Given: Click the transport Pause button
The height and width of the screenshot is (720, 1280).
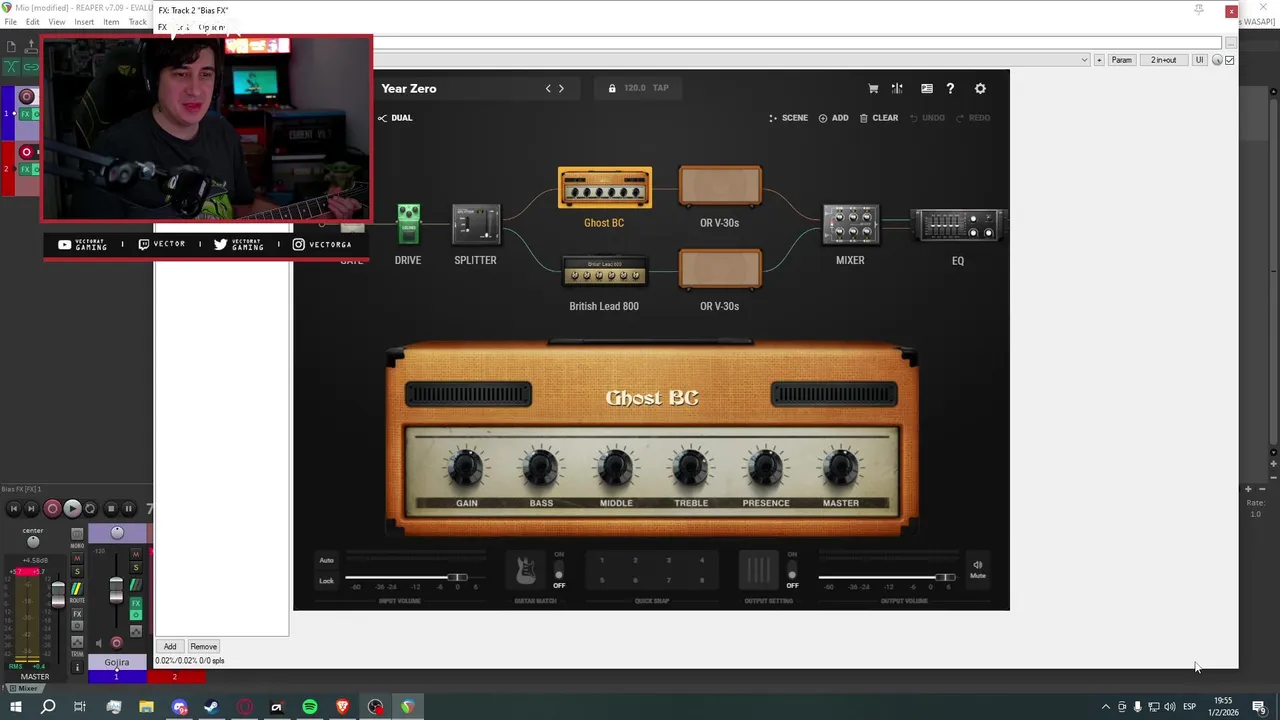Looking at the screenshot, I should 128,509.
